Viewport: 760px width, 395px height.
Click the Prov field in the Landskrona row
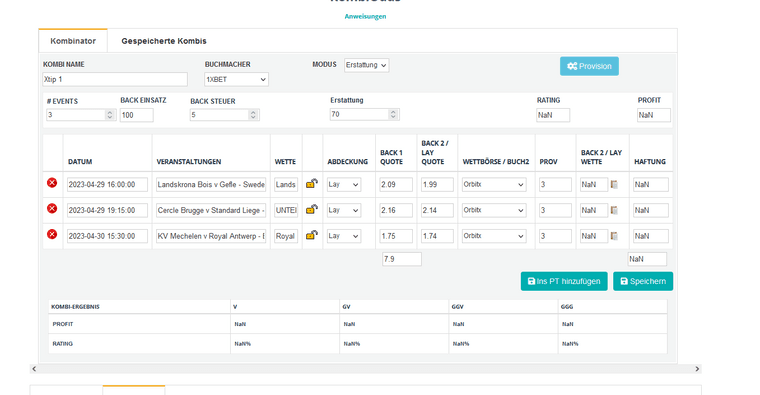pyautogui.click(x=555, y=184)
